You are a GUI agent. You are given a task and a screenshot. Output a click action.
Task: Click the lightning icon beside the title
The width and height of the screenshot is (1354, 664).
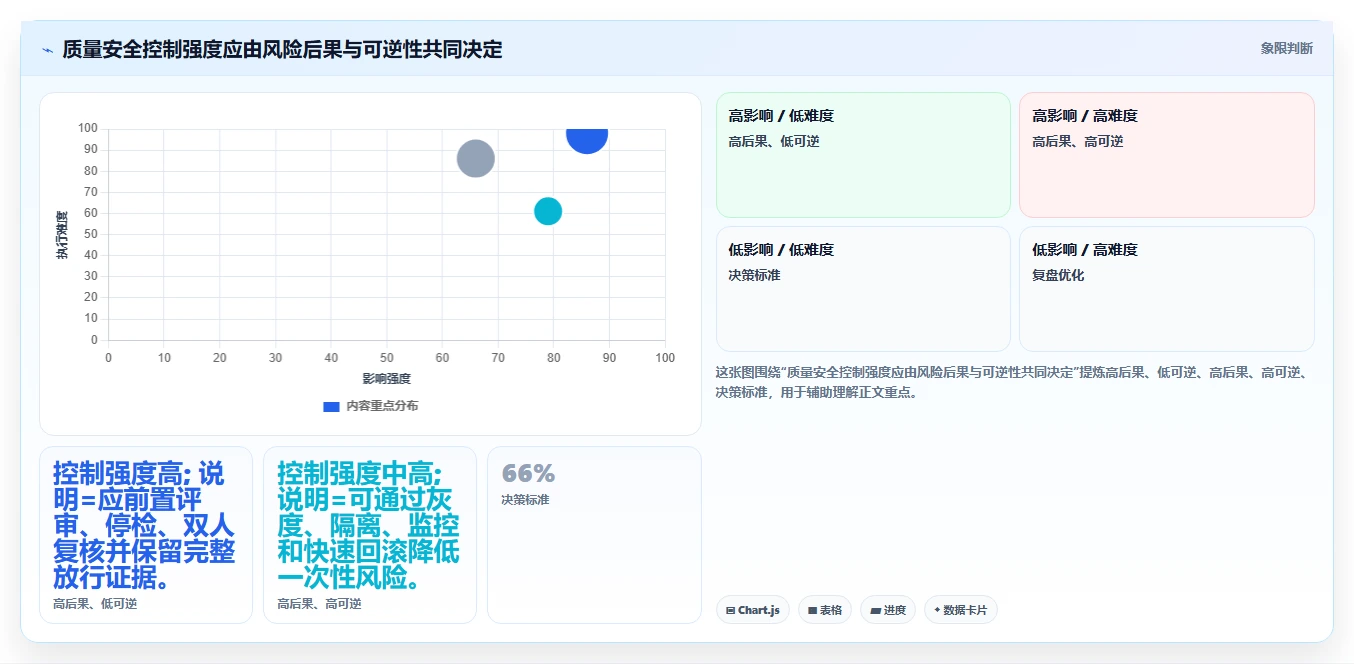47,50
